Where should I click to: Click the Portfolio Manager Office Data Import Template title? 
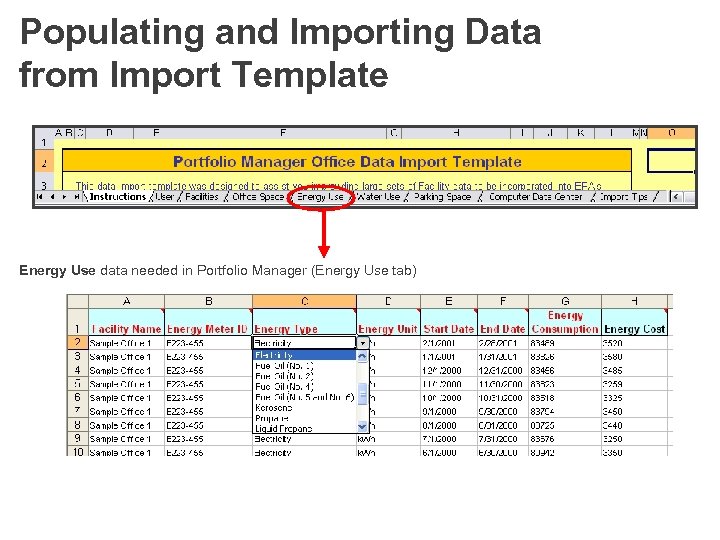click(347, 162)
